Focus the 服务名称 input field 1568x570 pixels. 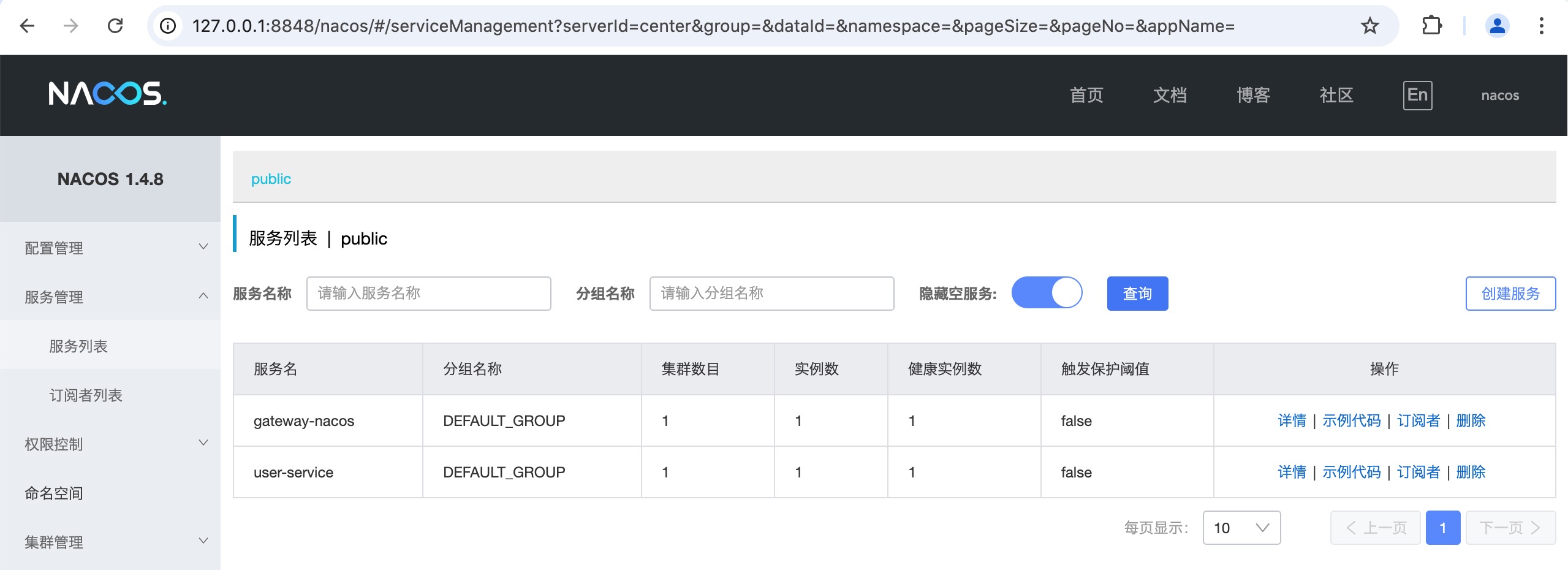(x=428, y=294)
